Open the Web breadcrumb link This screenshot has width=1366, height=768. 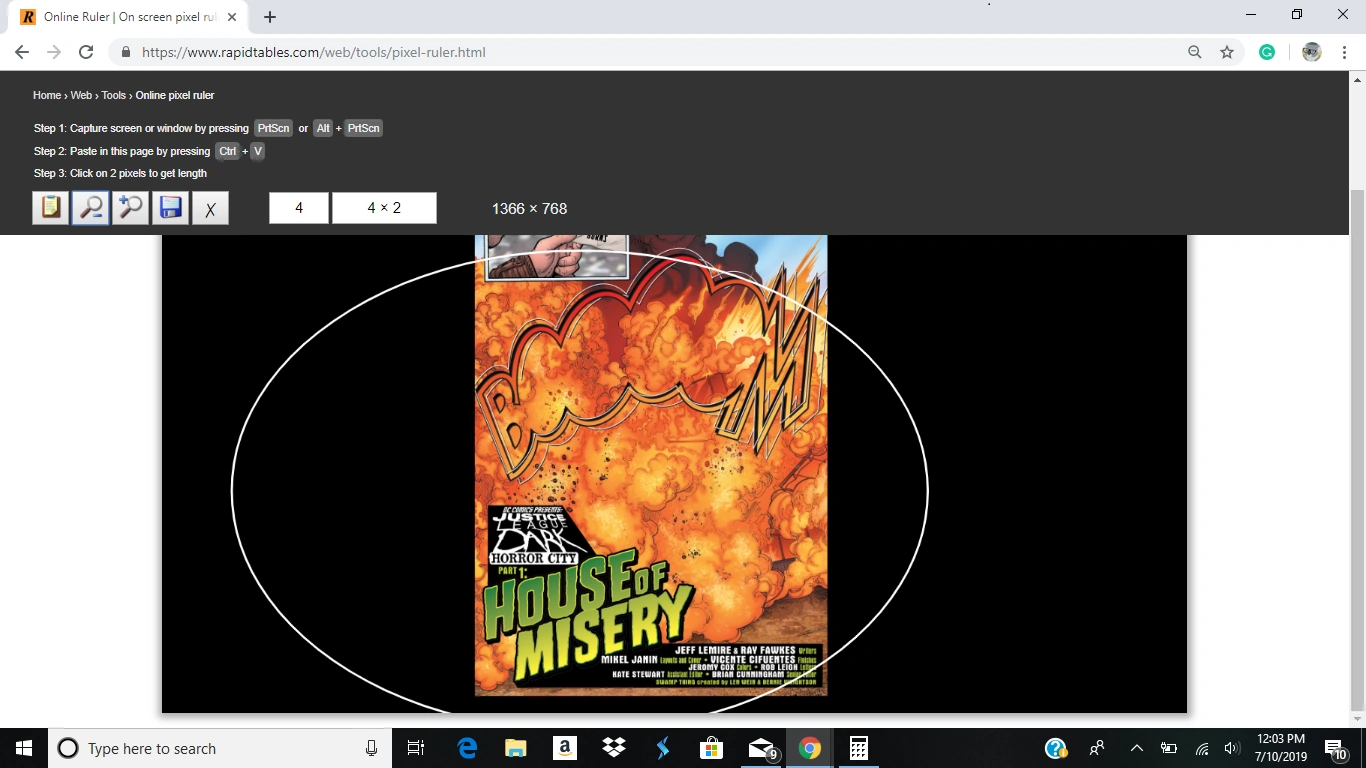pyautogui.click(x=81, y=95)
